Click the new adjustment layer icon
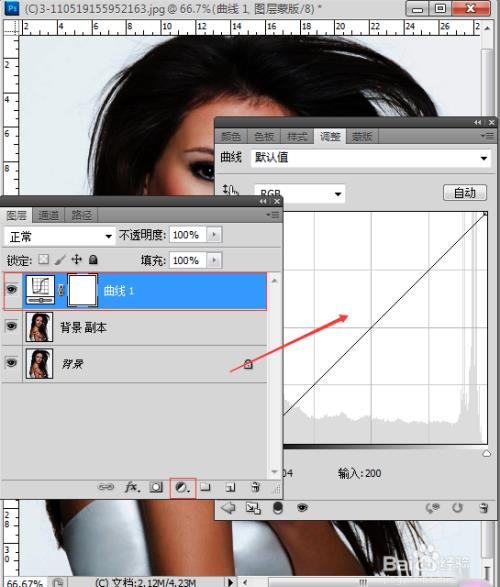500x587 pixels. 183,488
